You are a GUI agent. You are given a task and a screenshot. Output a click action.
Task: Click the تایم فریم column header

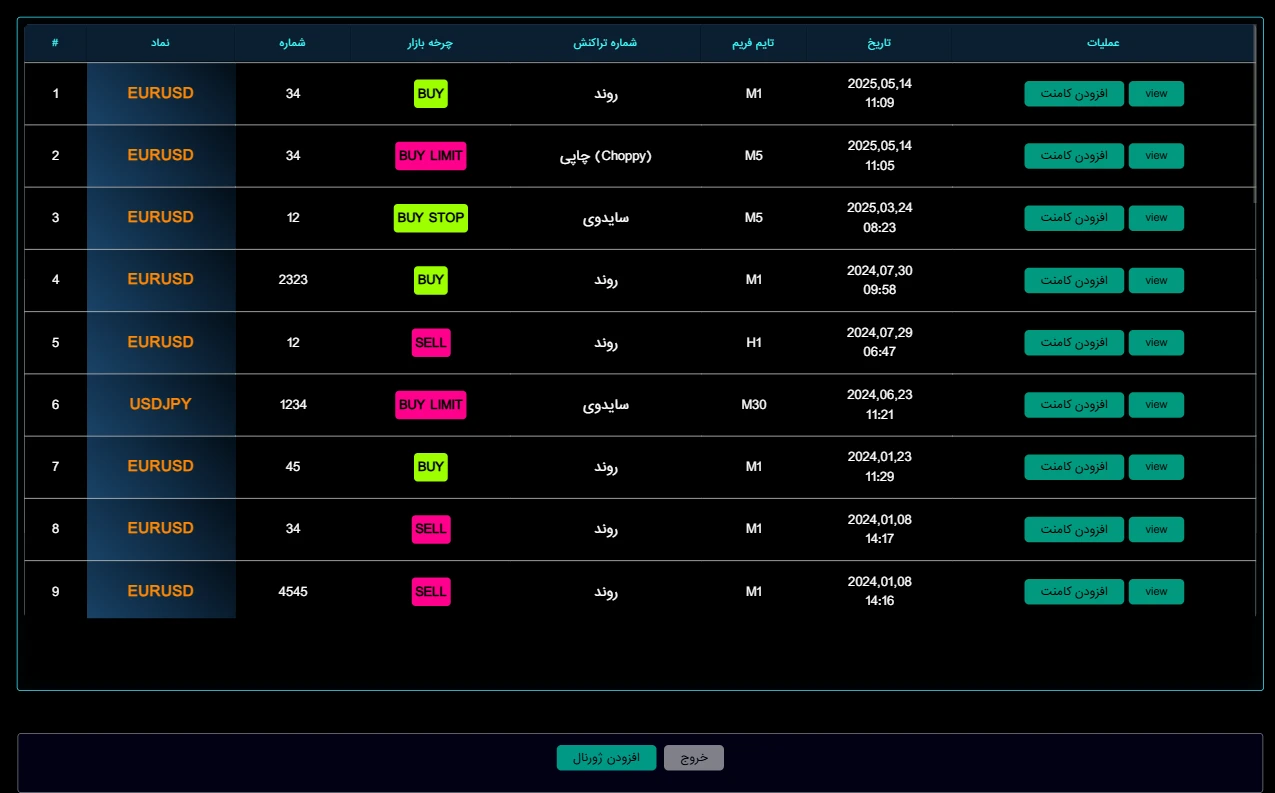(x=753, y=43)
